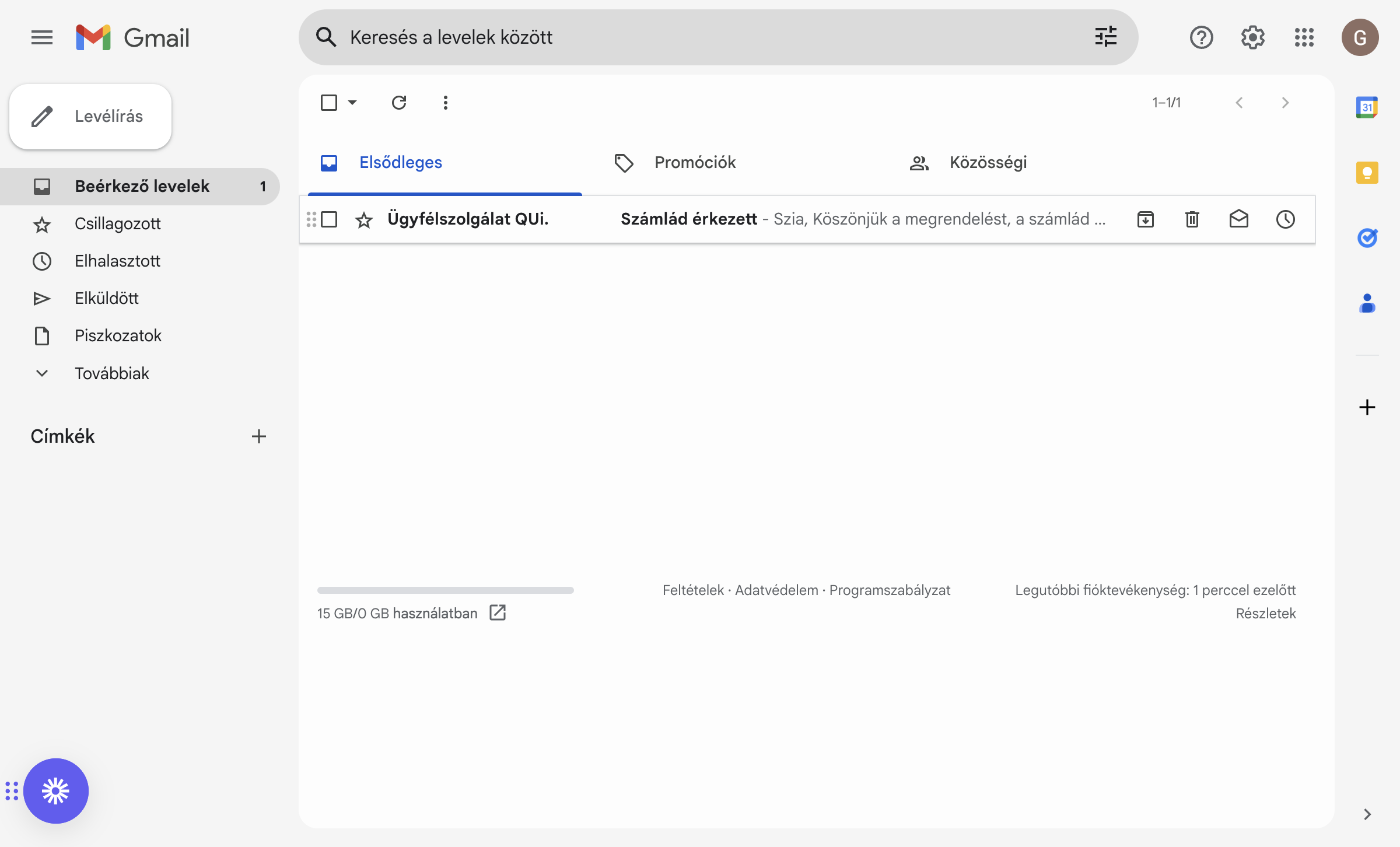Refresh the inbox
Viewport: 1400px width, 847px height.
(399, 103)
